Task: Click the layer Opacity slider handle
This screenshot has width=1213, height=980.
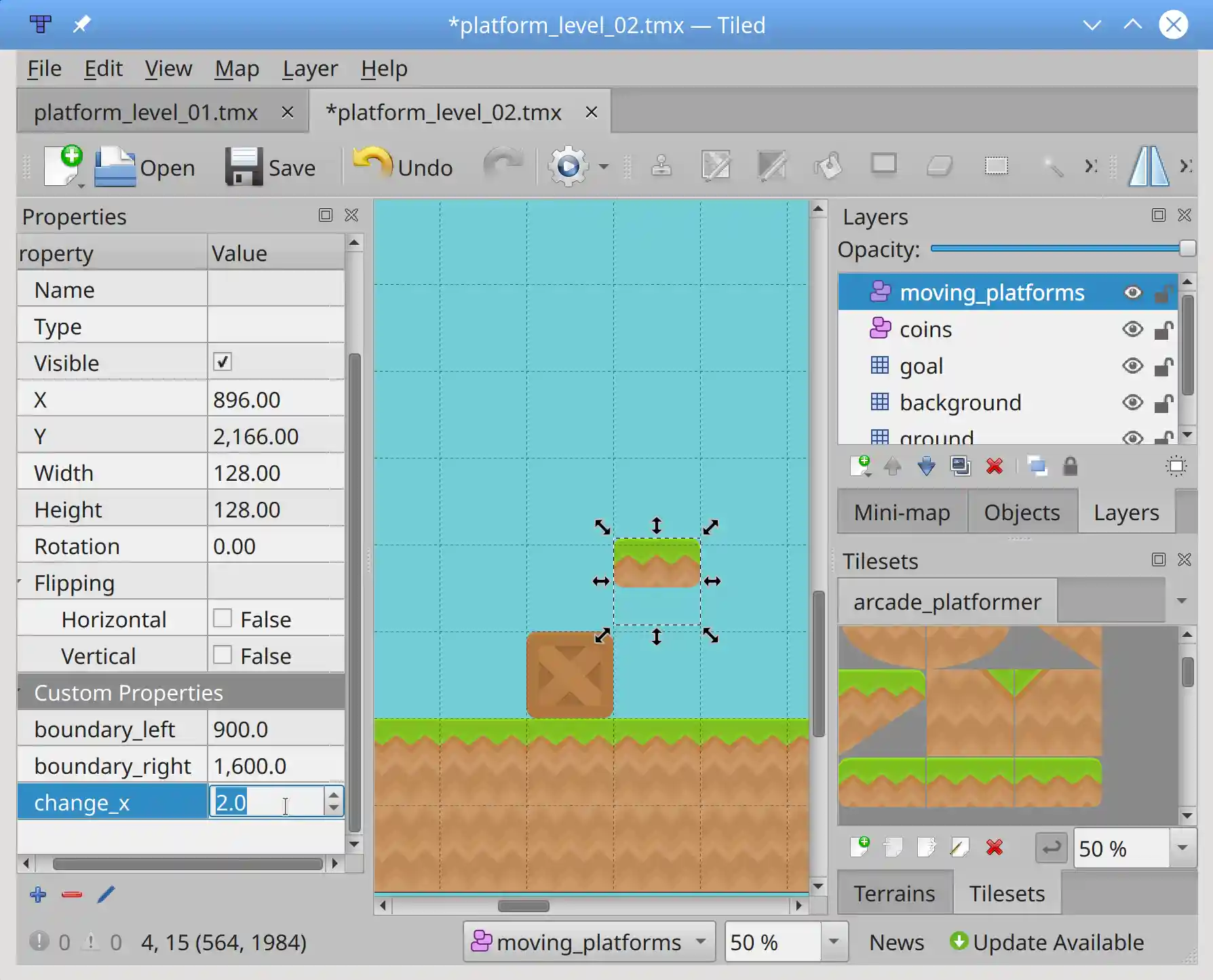Action: click(1187, 249)
